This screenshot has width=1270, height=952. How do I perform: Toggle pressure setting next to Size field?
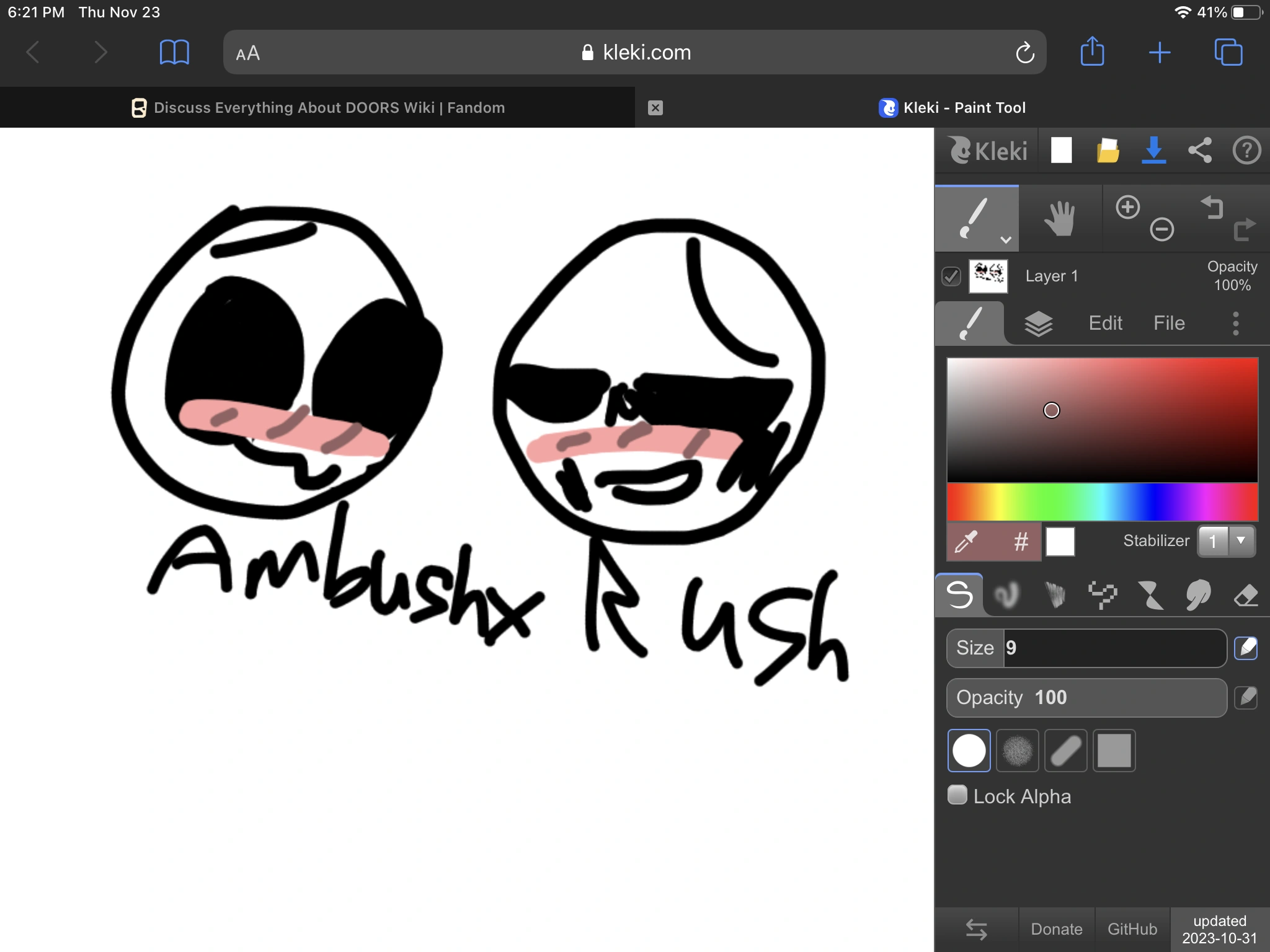(1246, 648)
